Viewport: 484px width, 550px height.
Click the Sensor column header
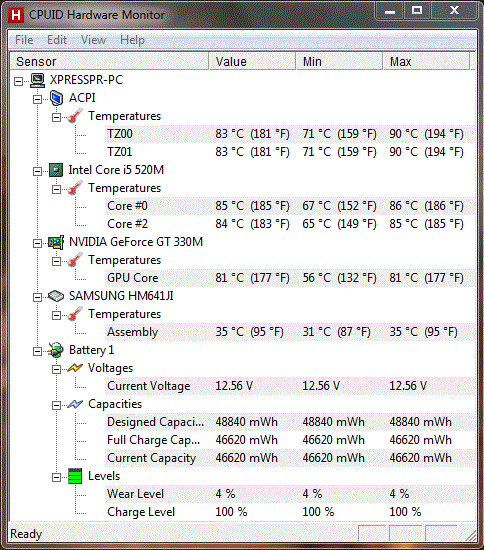[109, 62]
